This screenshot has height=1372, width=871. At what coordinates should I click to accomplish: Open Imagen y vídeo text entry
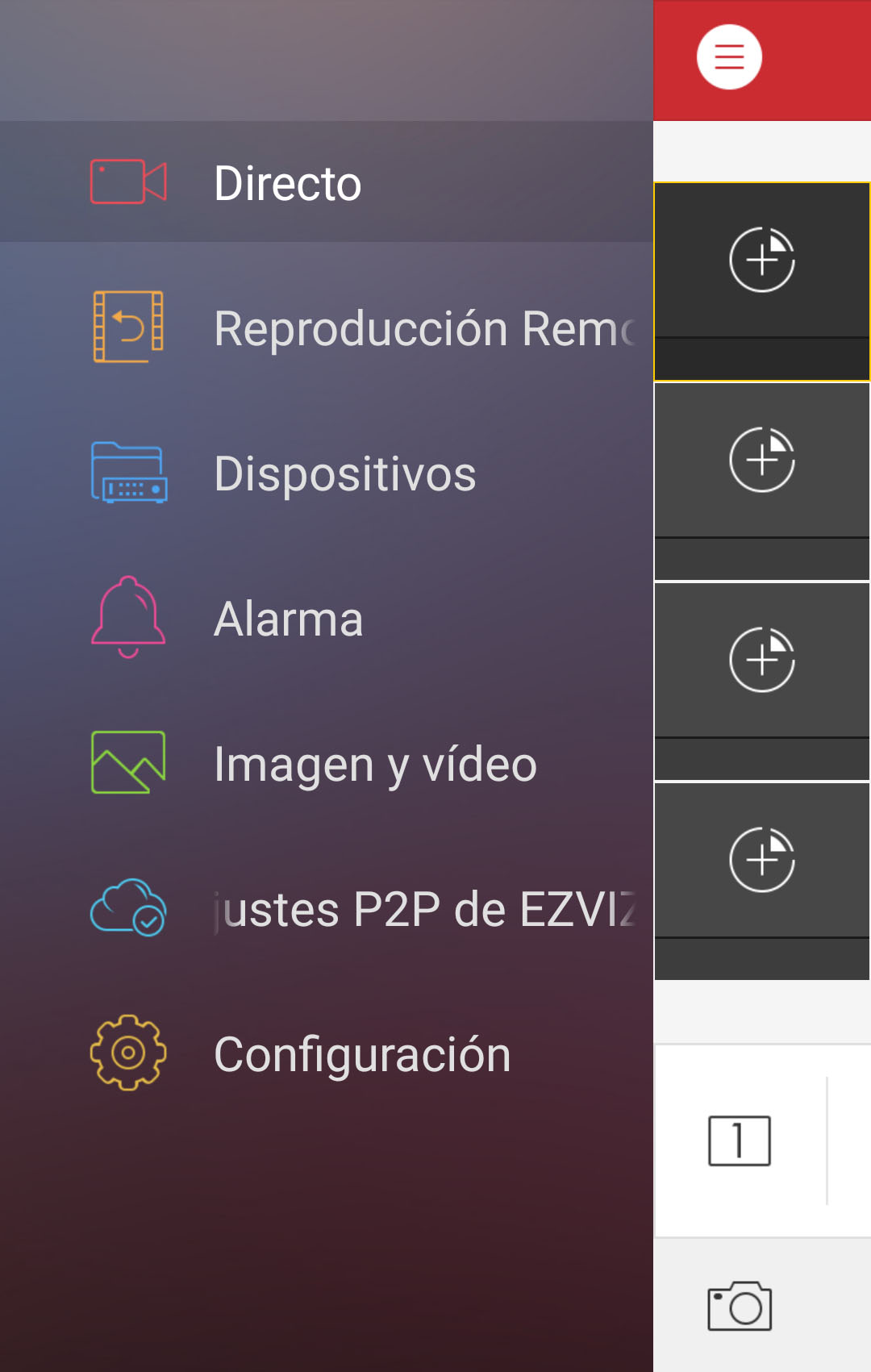376,765
